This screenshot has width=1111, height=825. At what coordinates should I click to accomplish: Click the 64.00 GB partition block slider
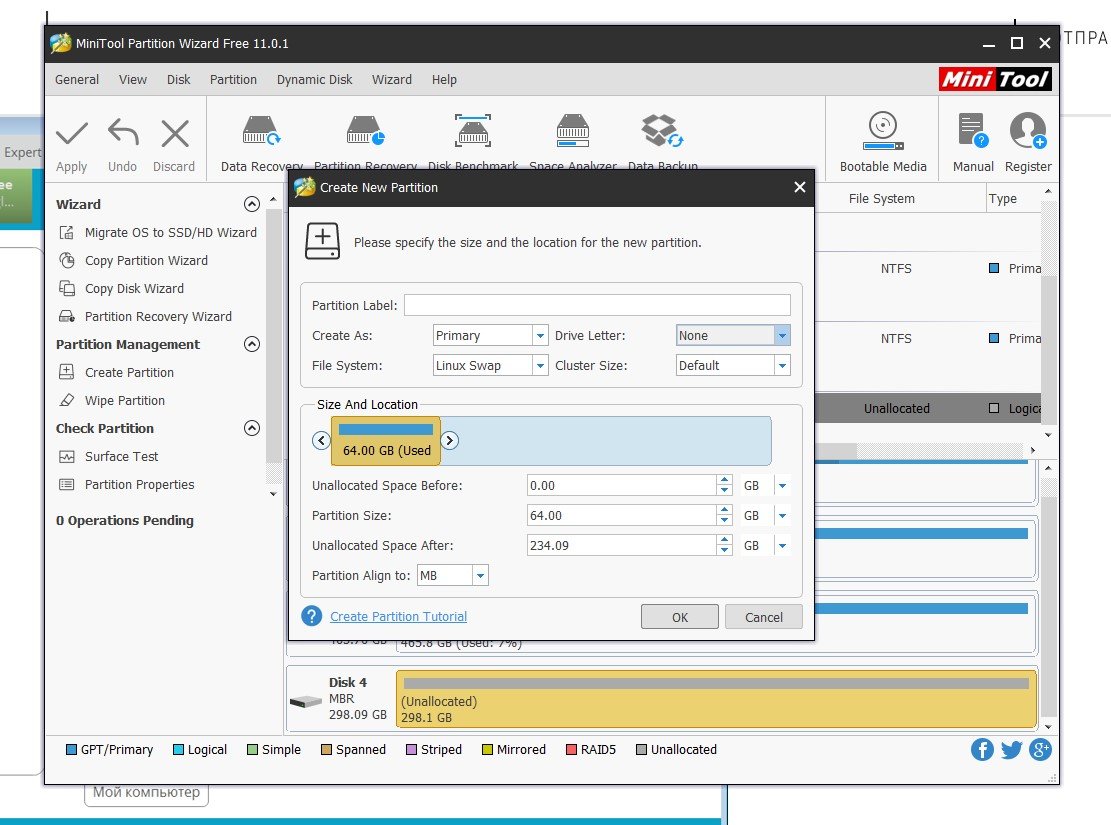(386, 441)
